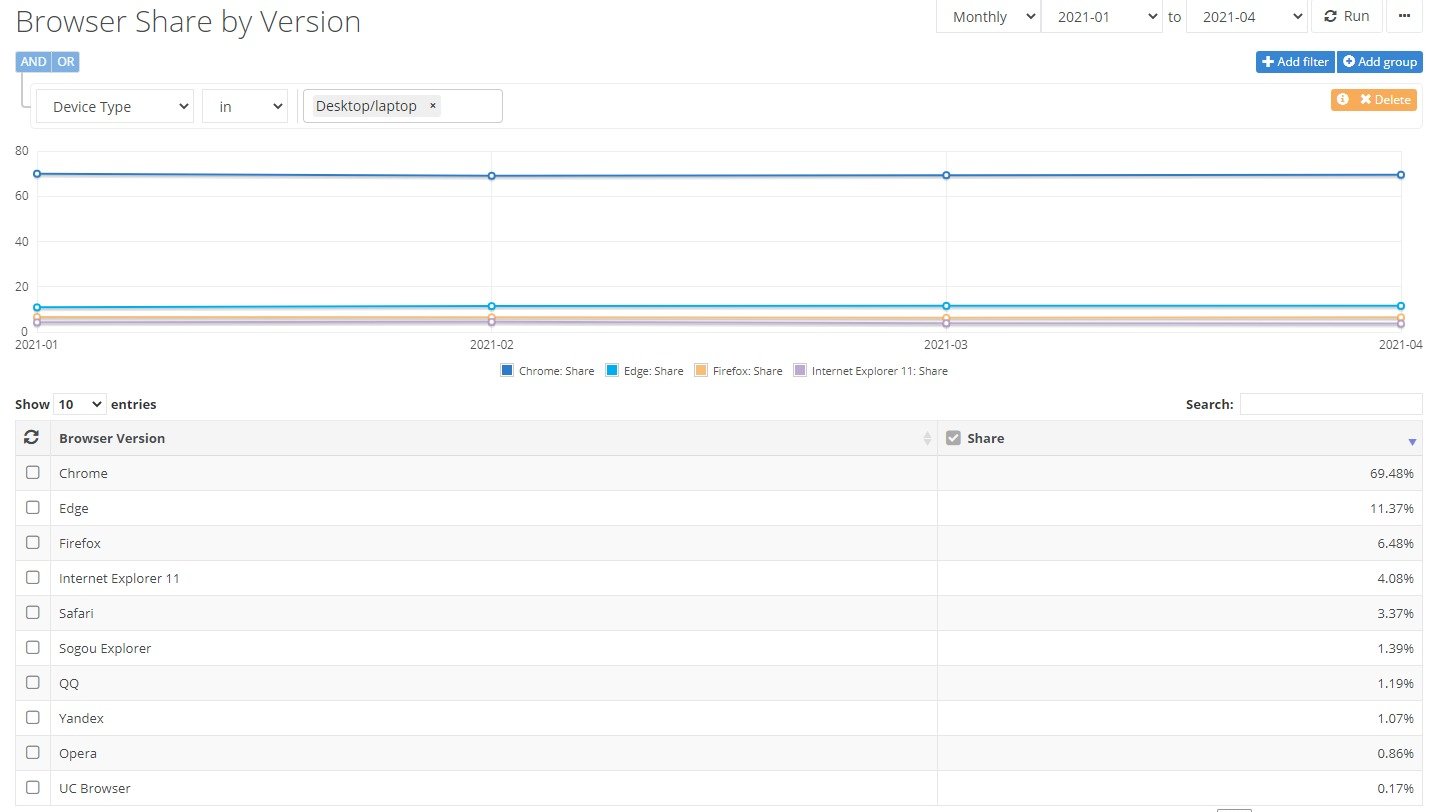Check the Safari row checkbox

[33, 612]
